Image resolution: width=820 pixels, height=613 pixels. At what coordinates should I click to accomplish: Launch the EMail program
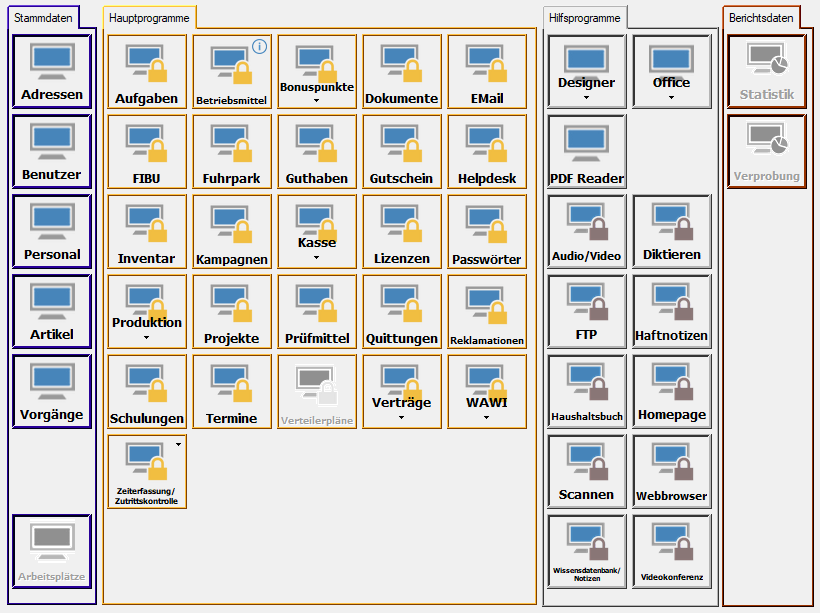[487, 72]
